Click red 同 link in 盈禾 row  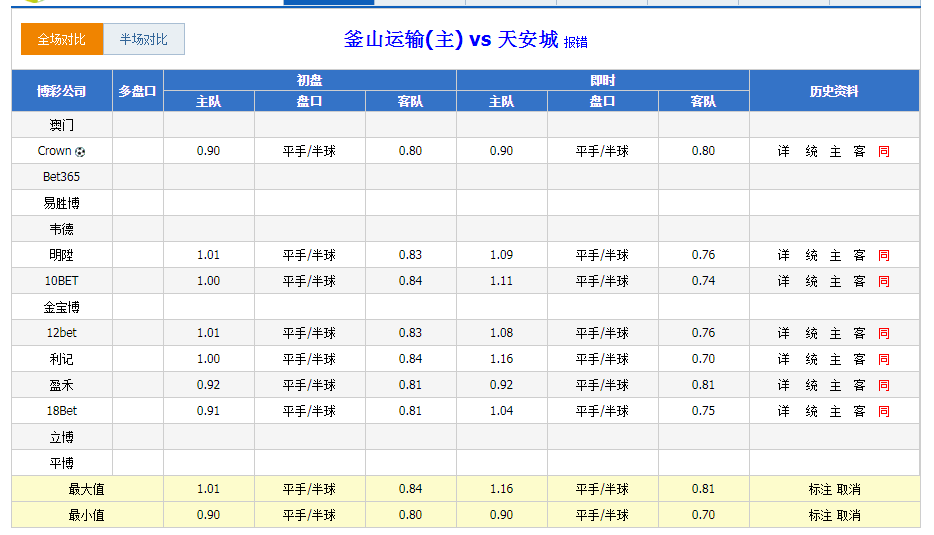click(884, 385)
